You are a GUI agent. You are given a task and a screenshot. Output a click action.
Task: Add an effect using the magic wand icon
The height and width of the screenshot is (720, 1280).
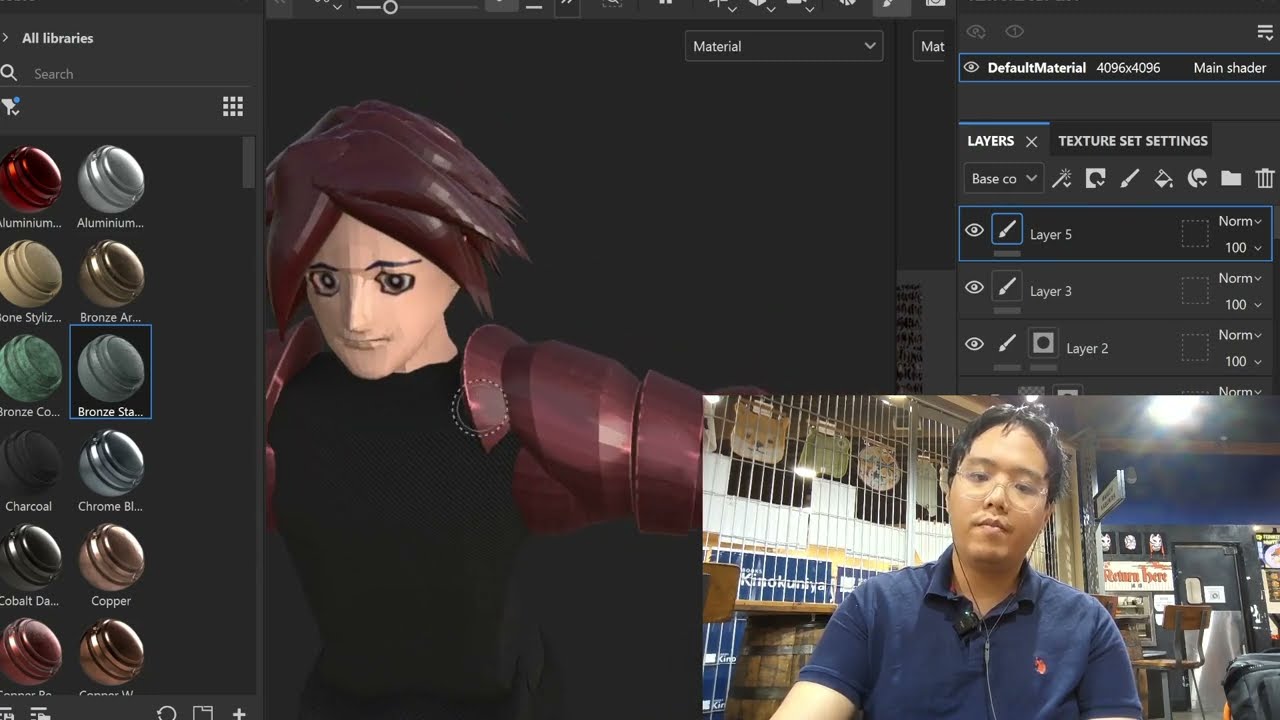pyautogui.click(x=1062, y=179)
